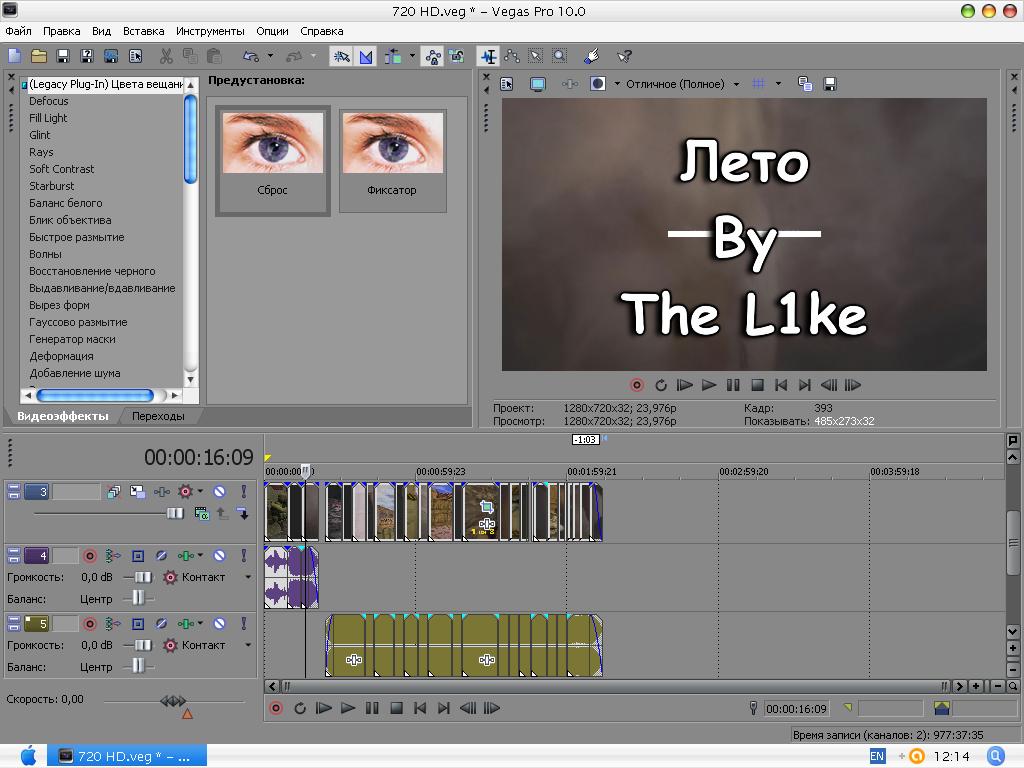Click the track 4 Громкость volume slider

pyautogui.click(x=142, y=578)
